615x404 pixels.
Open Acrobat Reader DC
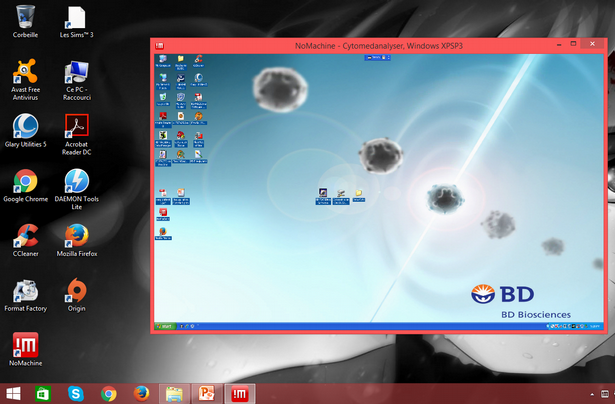click(x=76, y=126)
